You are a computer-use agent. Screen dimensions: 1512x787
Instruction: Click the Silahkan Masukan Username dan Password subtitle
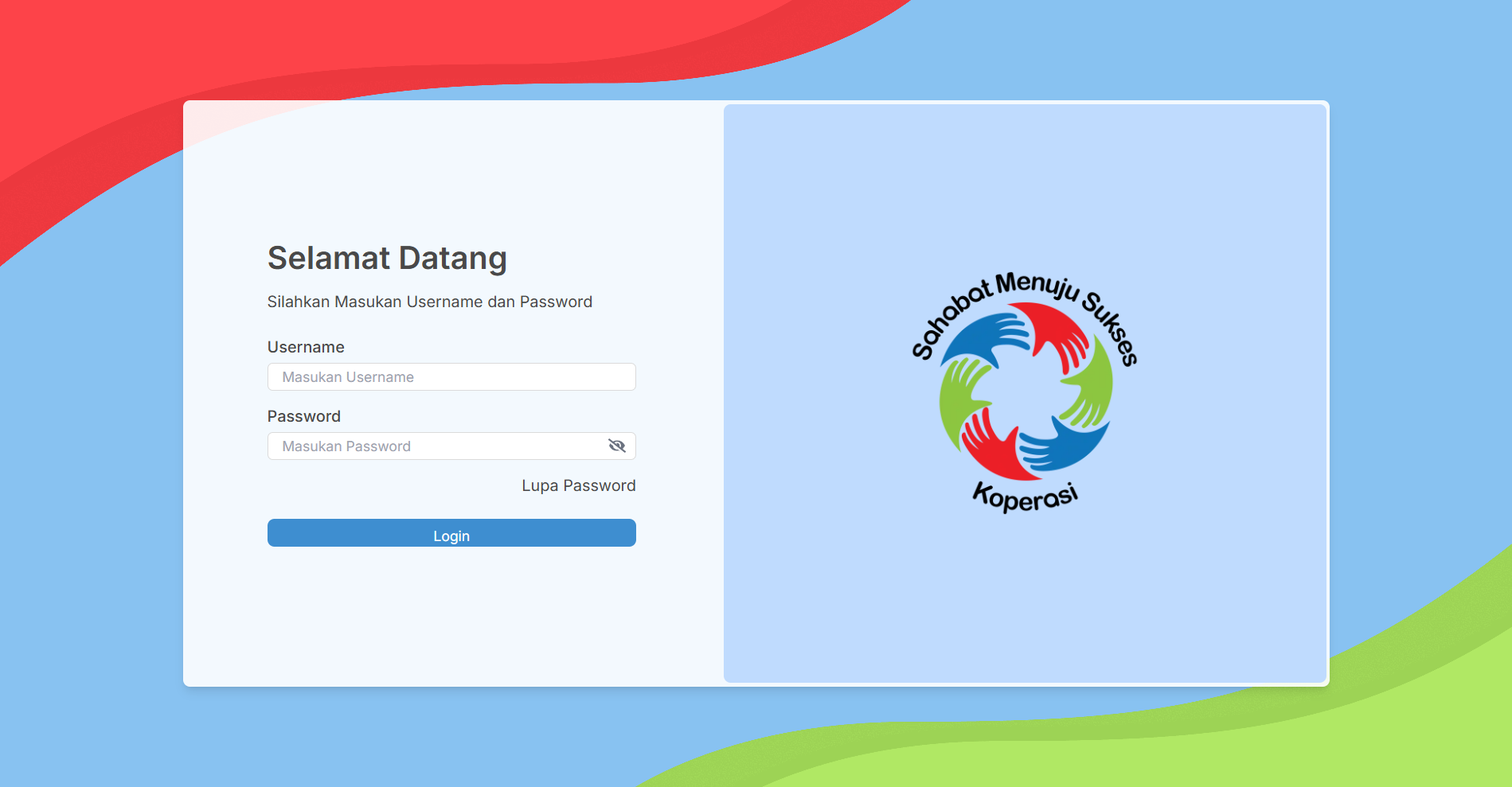[429, 302]
